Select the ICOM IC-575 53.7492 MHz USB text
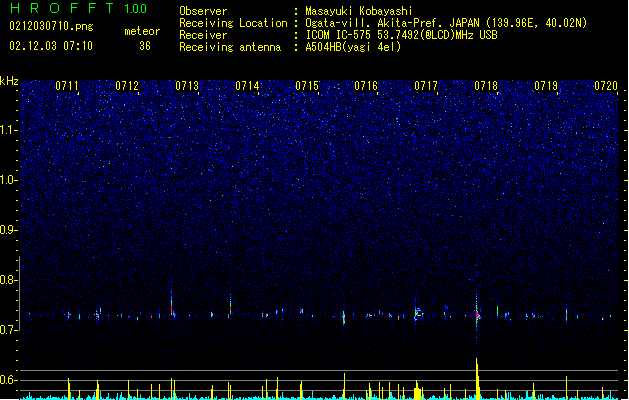The image size is (629, 400). coord(401,35)
